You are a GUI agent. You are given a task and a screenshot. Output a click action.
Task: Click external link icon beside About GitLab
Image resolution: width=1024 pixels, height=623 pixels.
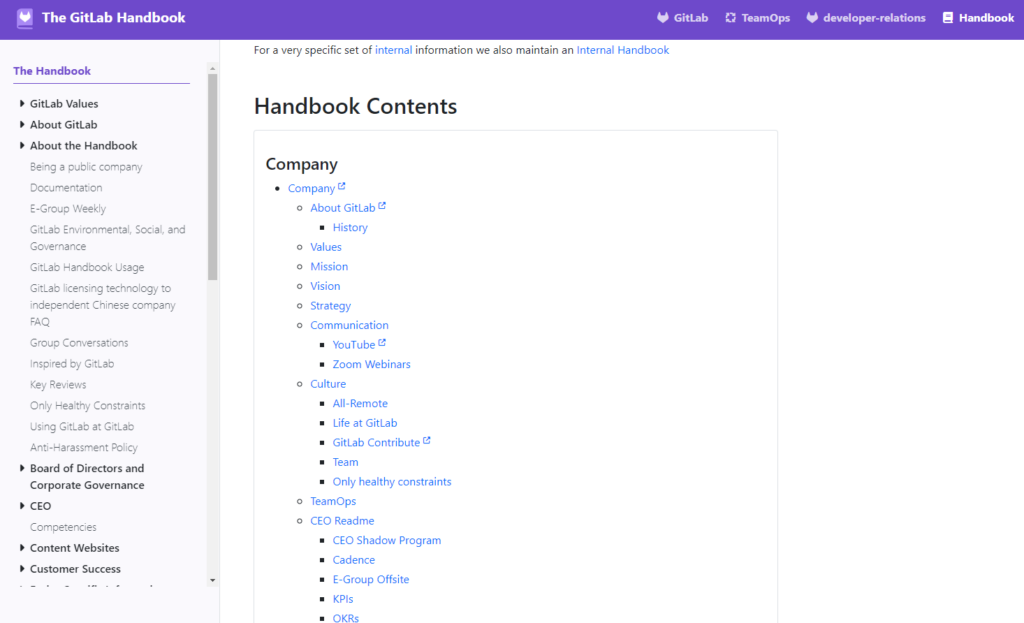coord(382,206)
